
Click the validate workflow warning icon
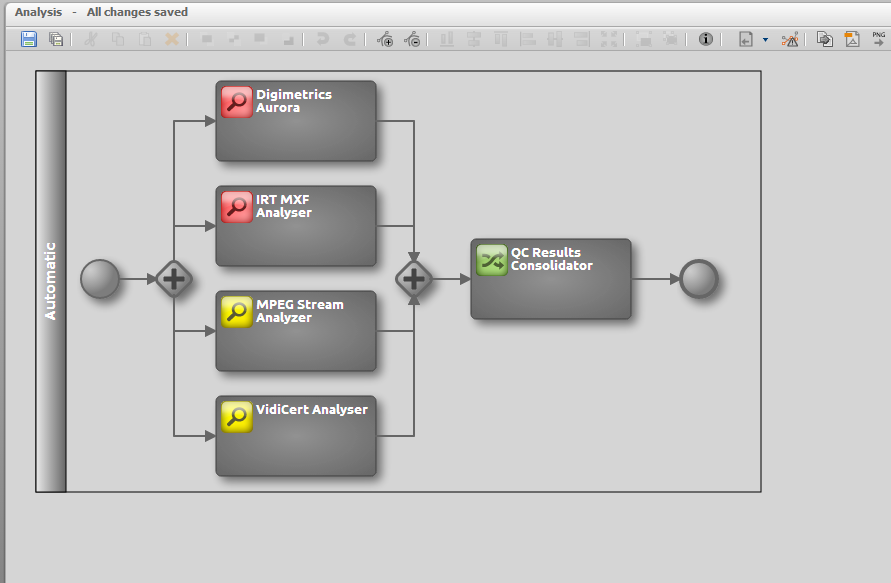790,40
